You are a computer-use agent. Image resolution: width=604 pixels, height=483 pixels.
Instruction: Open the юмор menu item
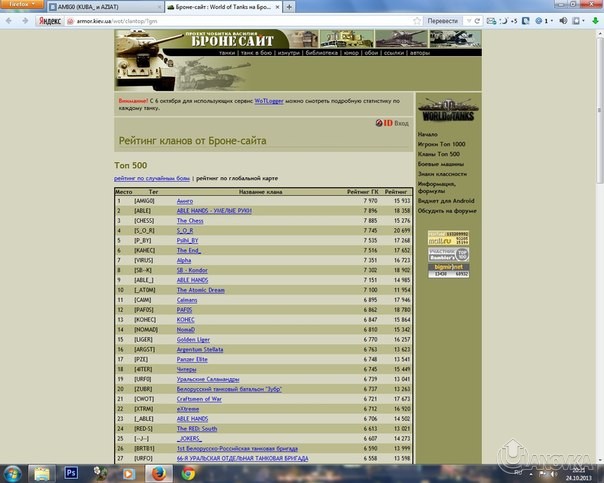pos(351,53)
